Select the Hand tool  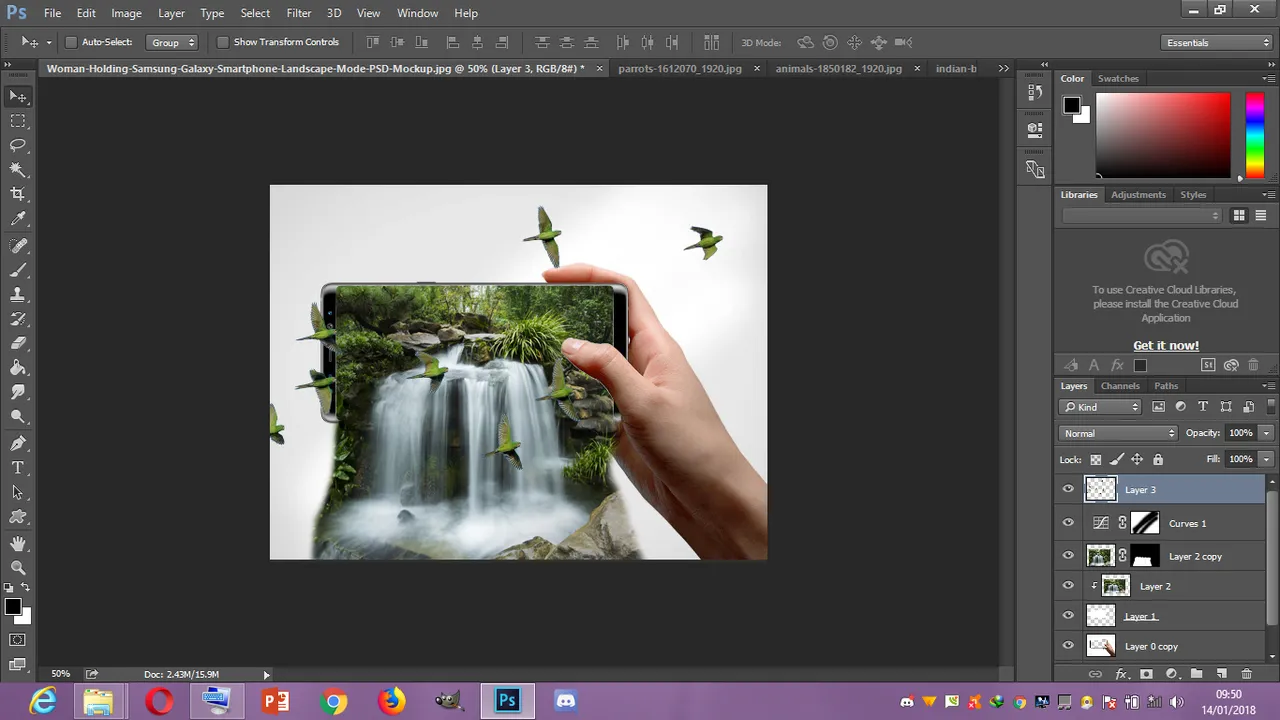[x=18, y=543]
